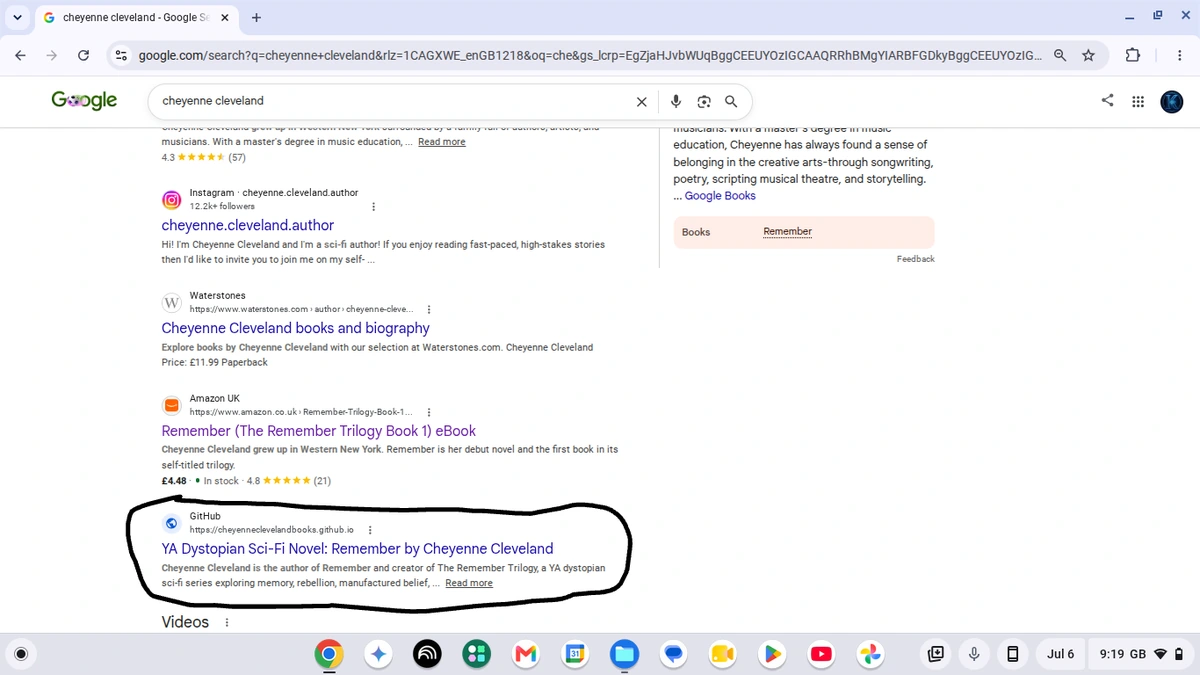Open the quick settings status area
This screenshot has height=675, width=1200.
click(x=1142, y=654)
